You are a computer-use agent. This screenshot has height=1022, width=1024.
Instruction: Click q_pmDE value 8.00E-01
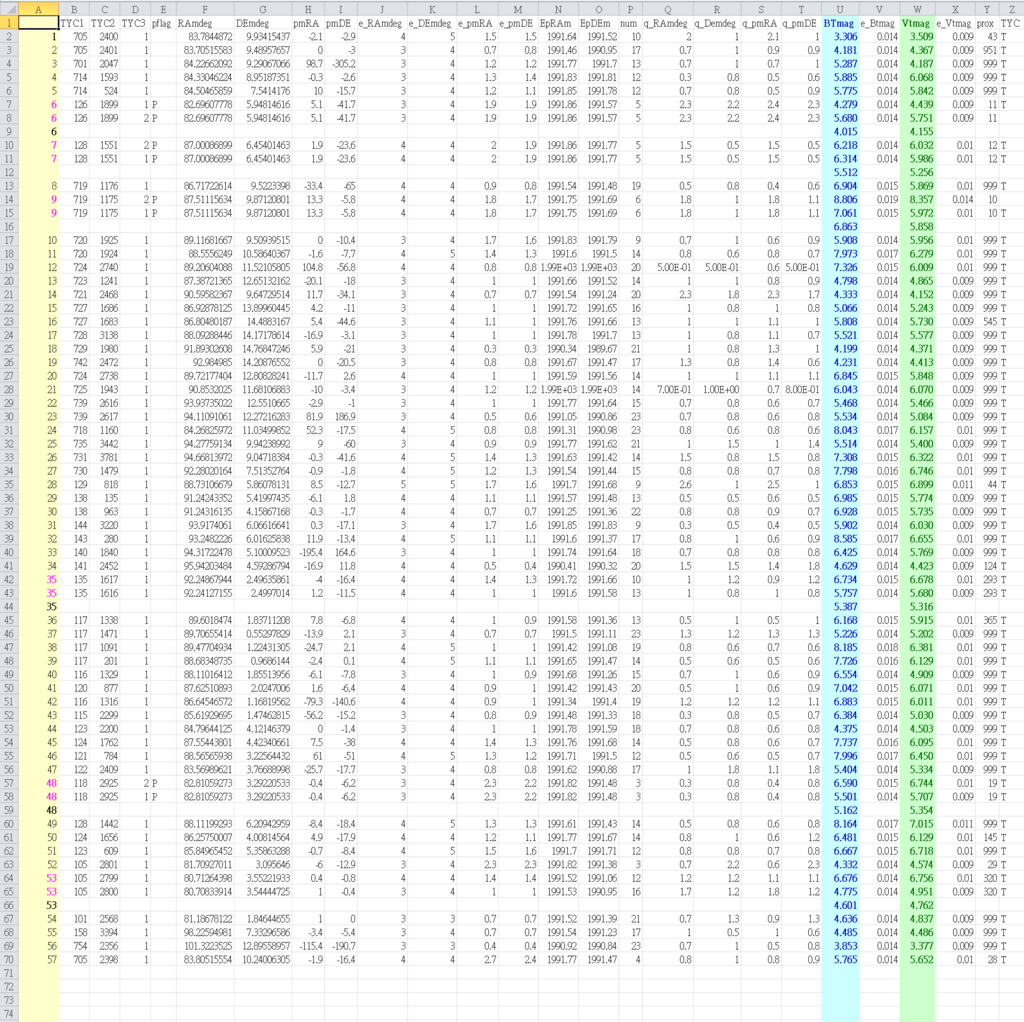tap(802, 389)
